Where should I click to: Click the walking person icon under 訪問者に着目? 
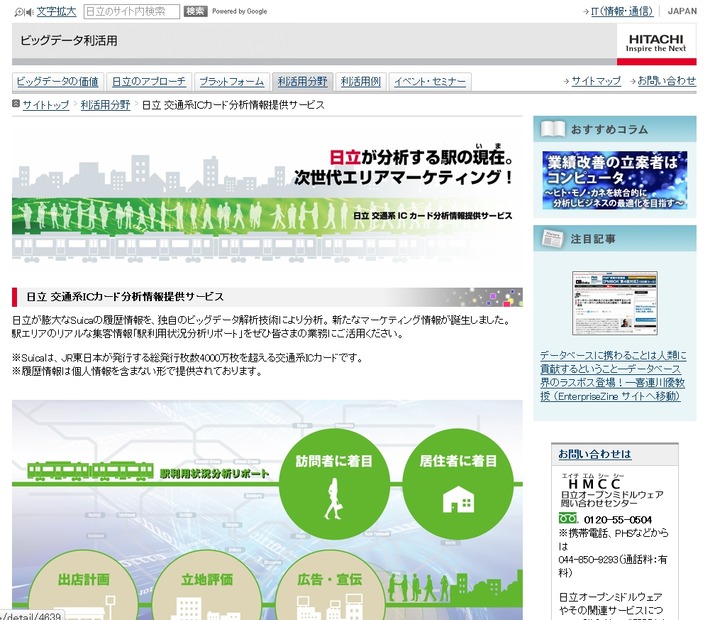(333, 497)
